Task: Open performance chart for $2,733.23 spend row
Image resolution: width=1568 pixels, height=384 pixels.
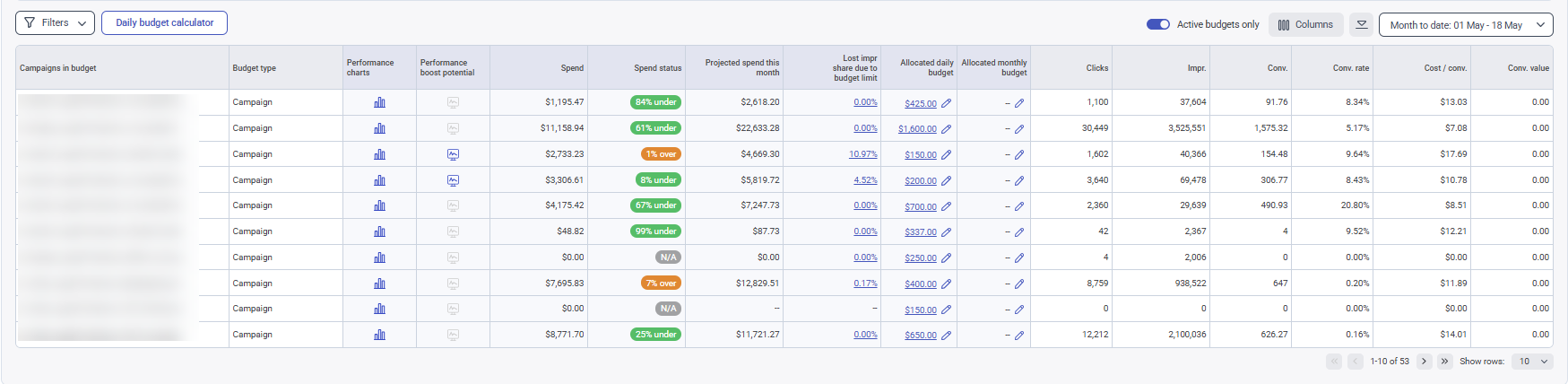Action: (379, 154)
